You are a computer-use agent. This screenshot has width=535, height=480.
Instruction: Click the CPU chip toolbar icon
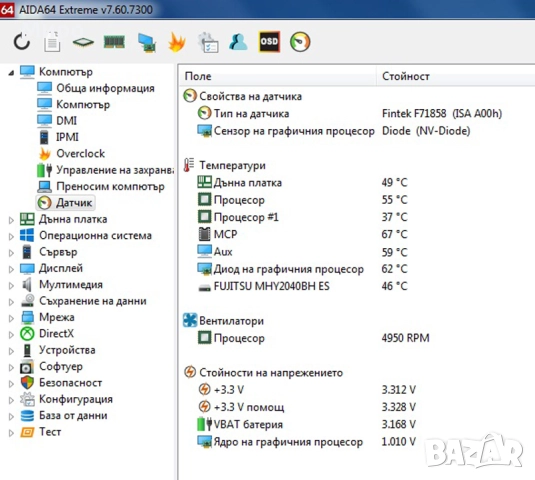[83, 42]
